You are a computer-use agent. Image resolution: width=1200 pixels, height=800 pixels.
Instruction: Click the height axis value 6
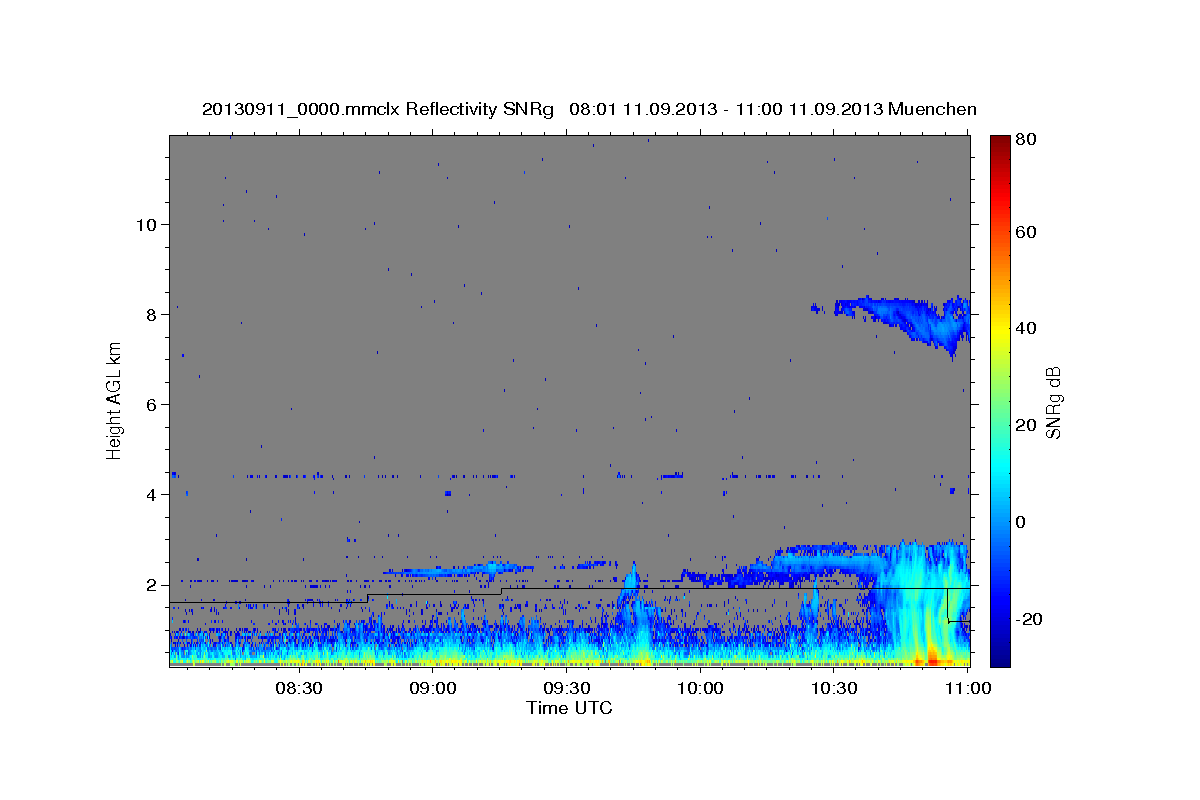152,404
